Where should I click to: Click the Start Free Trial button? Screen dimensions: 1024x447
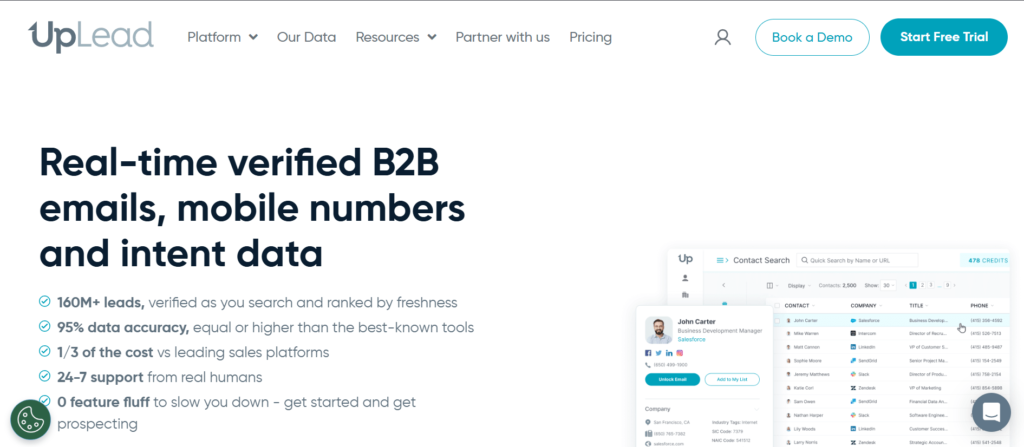point(944,37)
